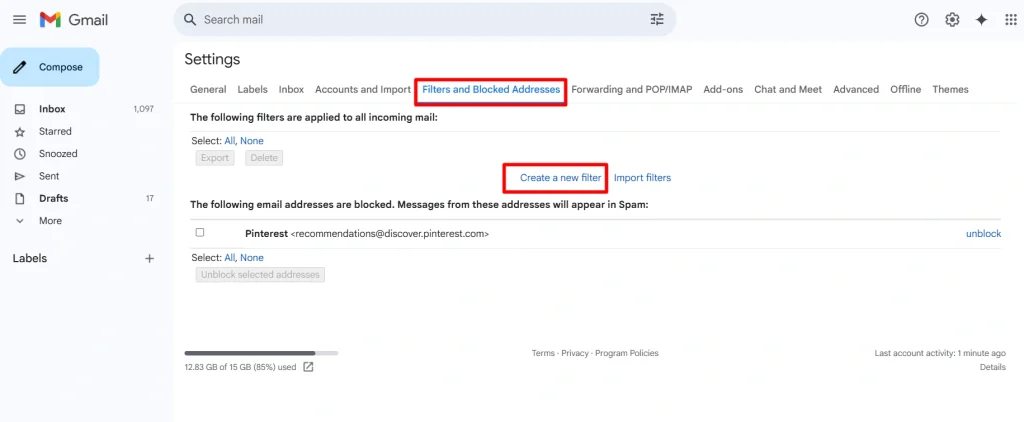Viewport: 1024px width, 422px height.
Task: Tick the Pinterest blocked address checkbox
Action: (x=200, y=233)
